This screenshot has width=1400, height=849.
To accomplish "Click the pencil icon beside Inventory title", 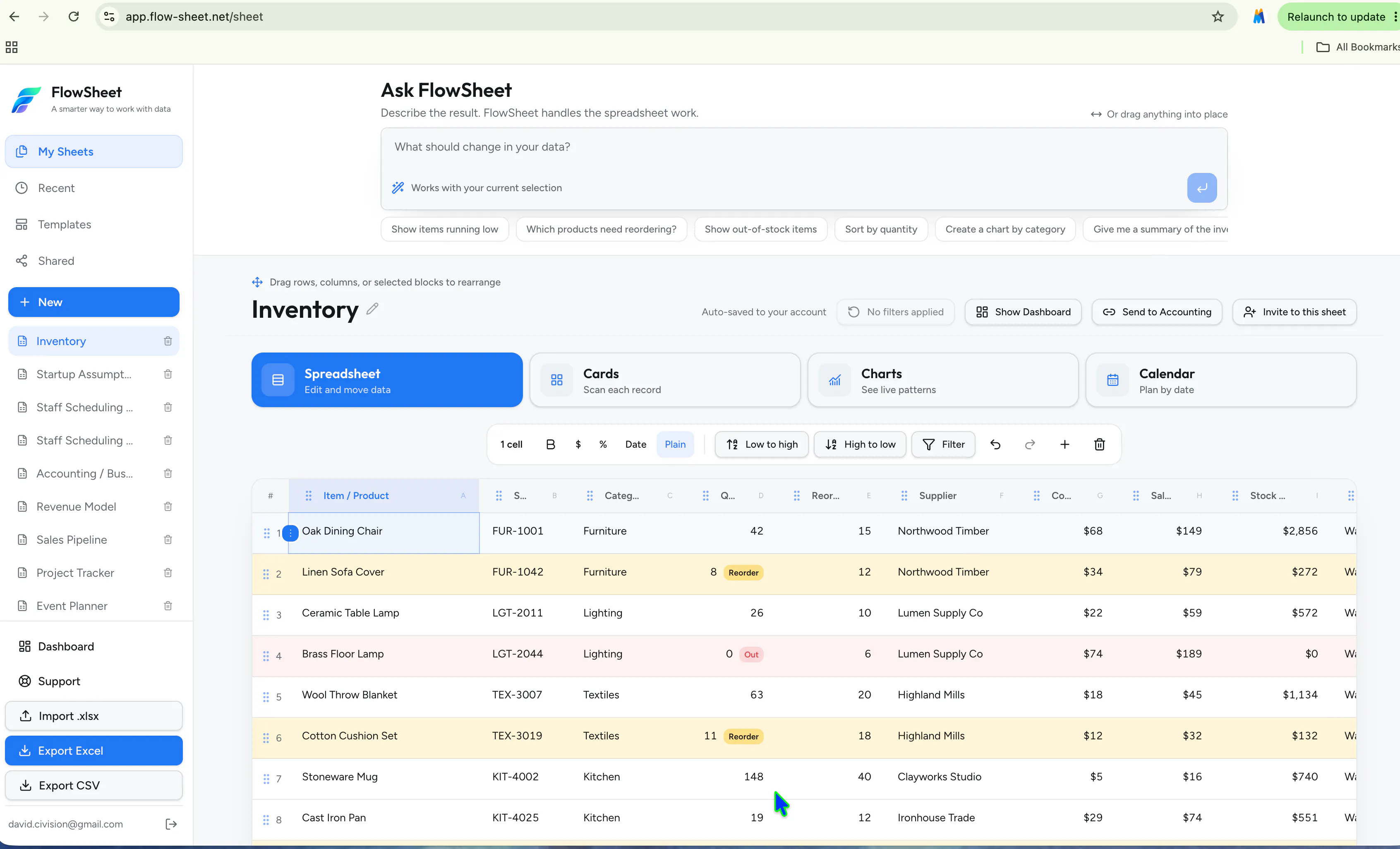I will coord(372,309).
